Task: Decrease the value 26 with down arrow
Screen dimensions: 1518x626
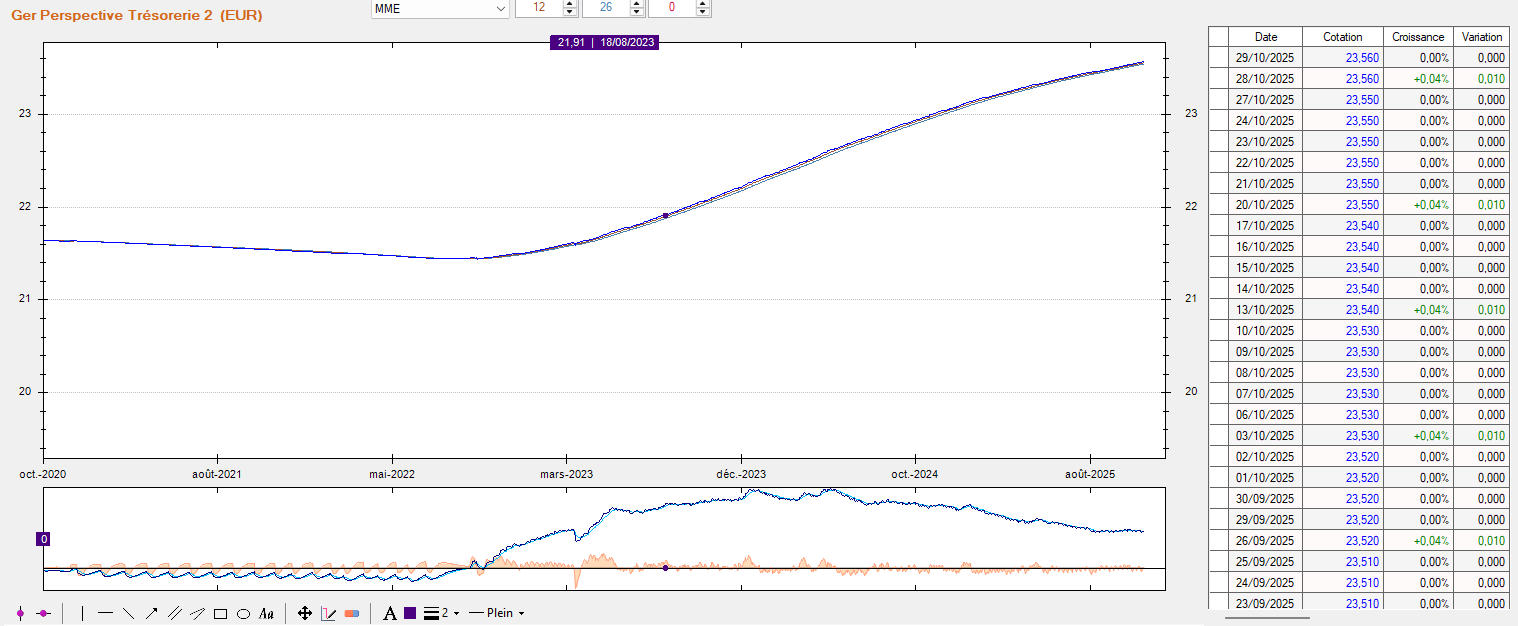Action: click(636, 13)
